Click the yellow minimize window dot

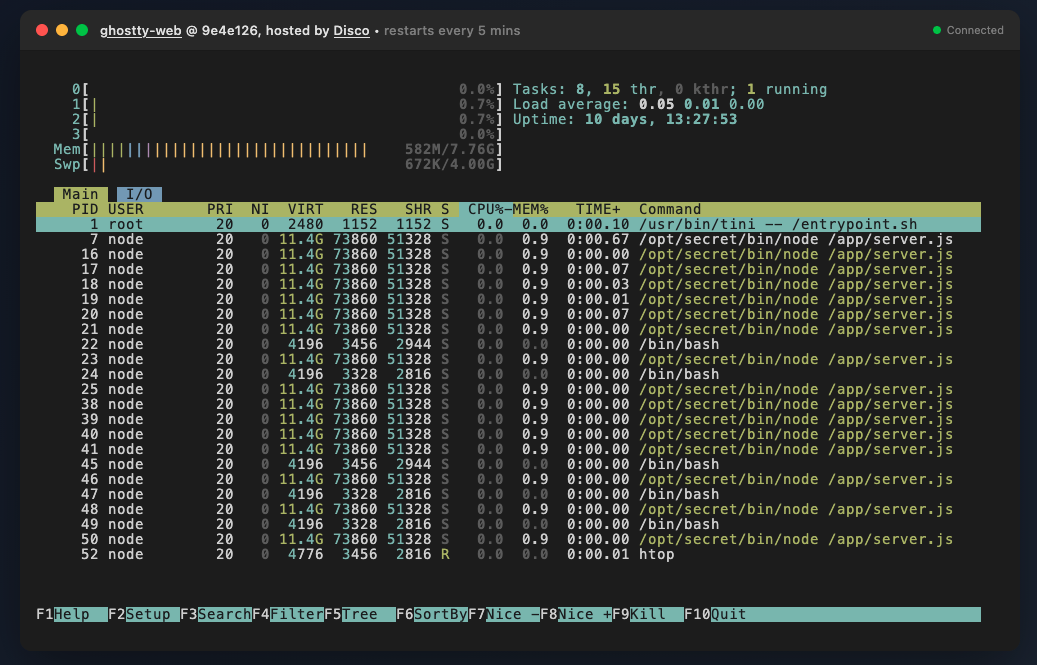coord(62,30)
